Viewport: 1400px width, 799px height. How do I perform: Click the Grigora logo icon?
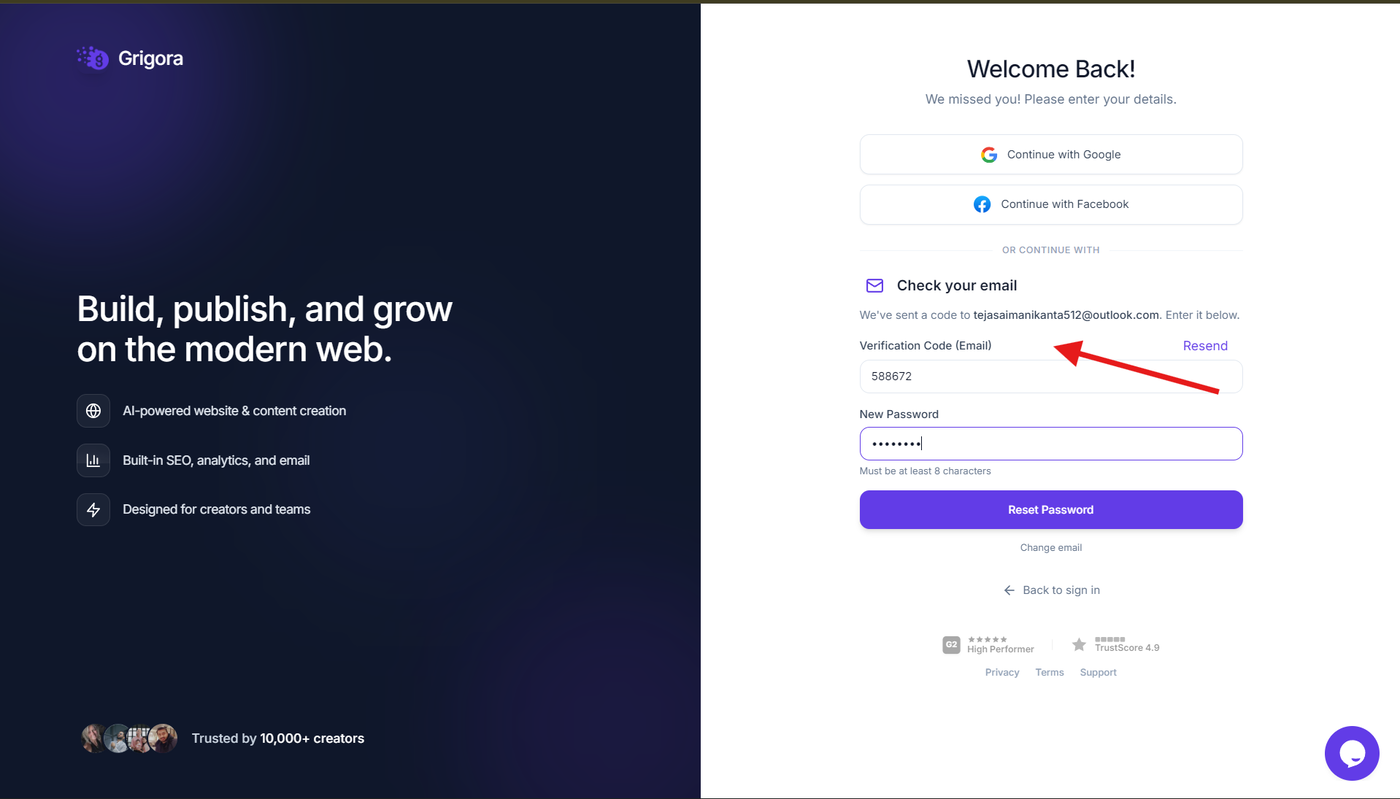coord(93,58)
